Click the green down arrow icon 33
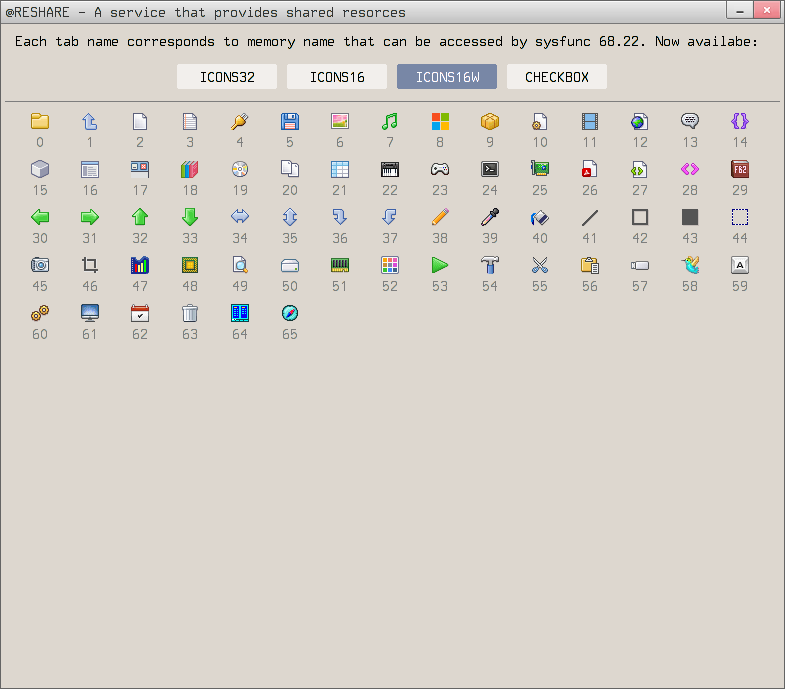This screenshot has height=689, width=785. (190, 217)
